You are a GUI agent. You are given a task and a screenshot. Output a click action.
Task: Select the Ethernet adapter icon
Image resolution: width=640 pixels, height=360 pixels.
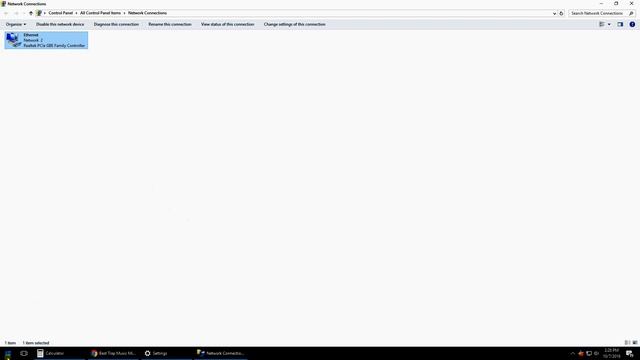click(x=13, y=40)
